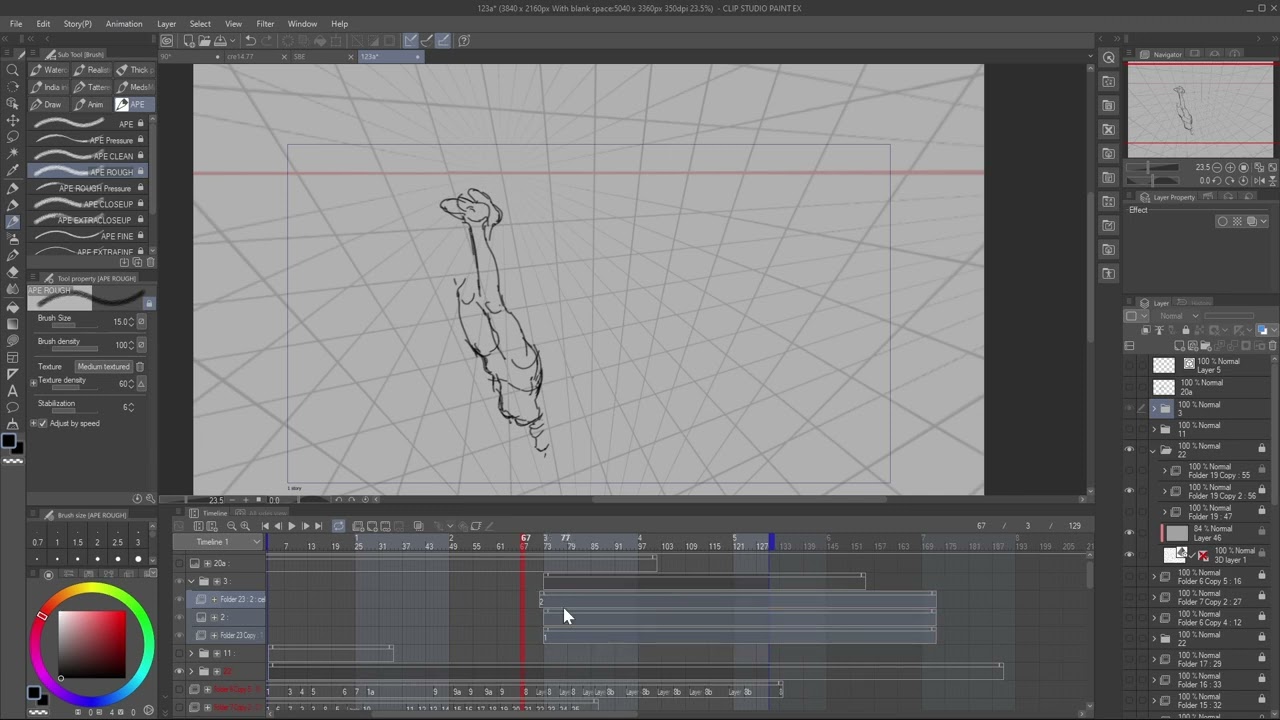This screenshot has height=720, width=1280.
Task: Open the Window menu
Action: click(x=302, y=24)
